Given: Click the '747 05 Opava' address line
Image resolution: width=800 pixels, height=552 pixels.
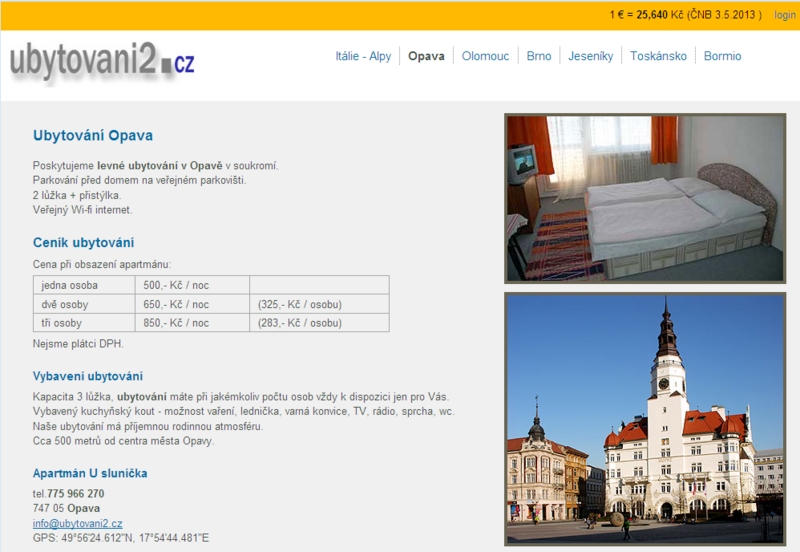Looking at the screenshot, I should coord(66,509).
